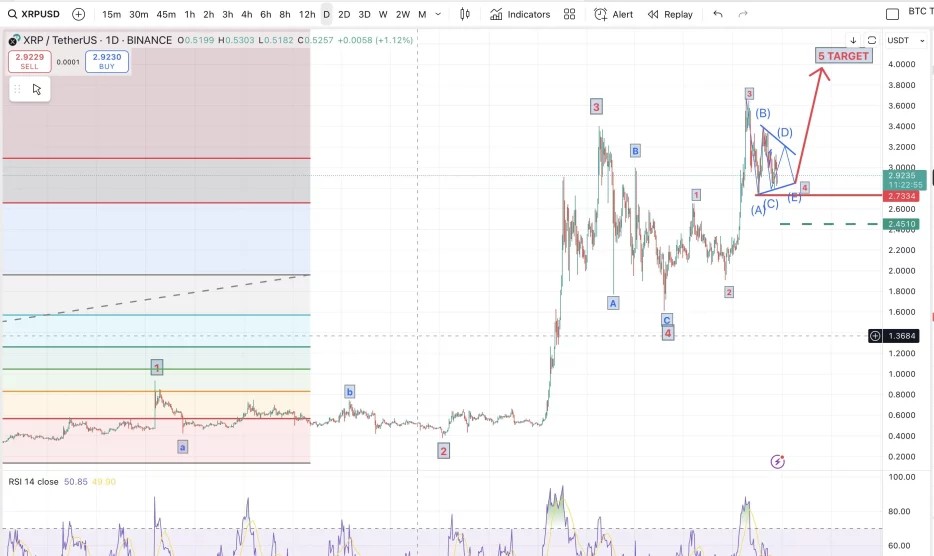934x556 pixels.
Task: Switch to the 2h timeframe
Action: click(208, 14)
